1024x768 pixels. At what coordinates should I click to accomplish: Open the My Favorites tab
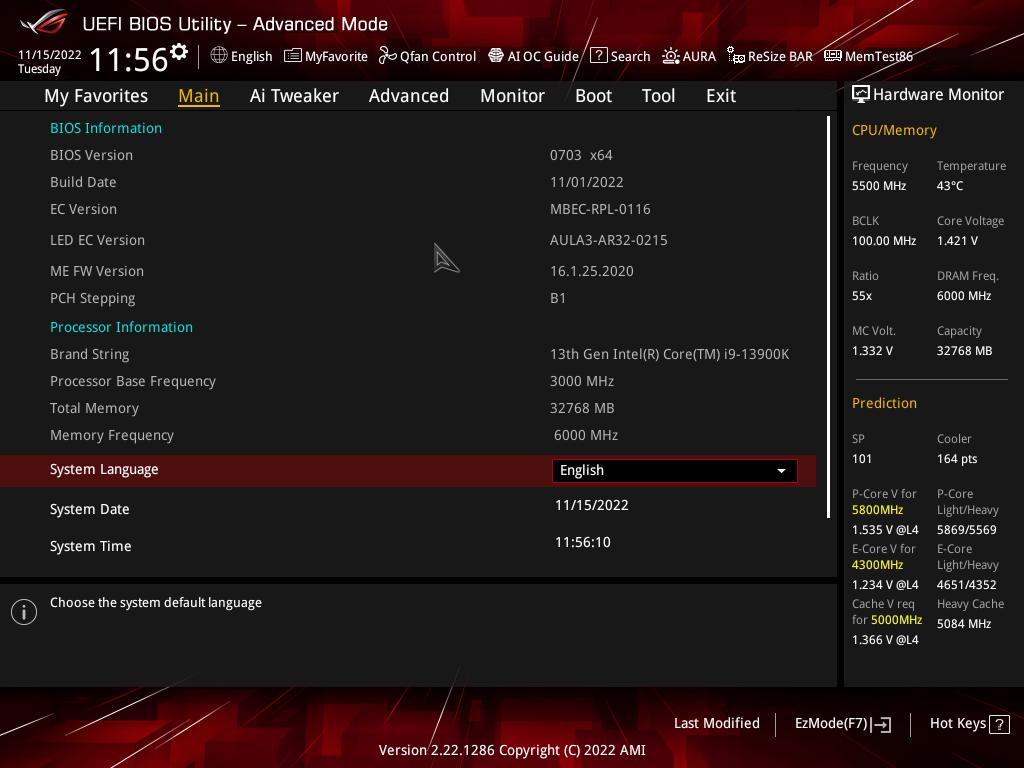tap(96, 96)
